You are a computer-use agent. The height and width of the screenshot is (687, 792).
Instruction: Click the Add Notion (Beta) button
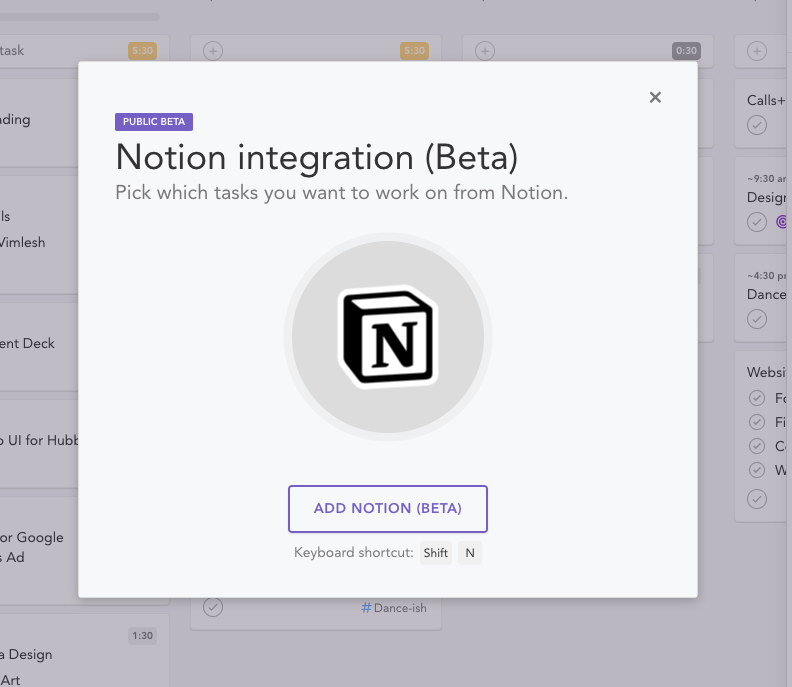tap(387, 509)
